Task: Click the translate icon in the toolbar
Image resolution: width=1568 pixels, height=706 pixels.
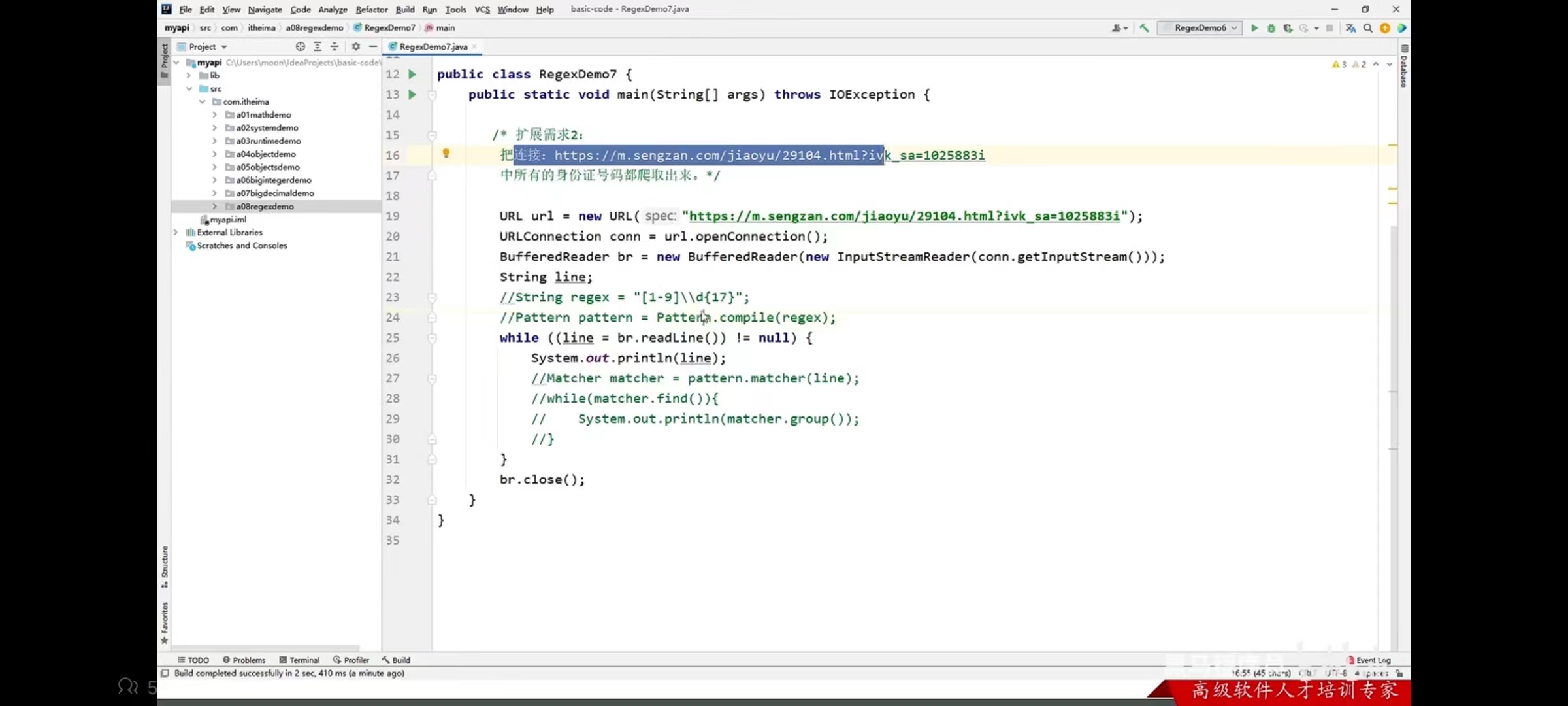Action: click(1350, 28)
